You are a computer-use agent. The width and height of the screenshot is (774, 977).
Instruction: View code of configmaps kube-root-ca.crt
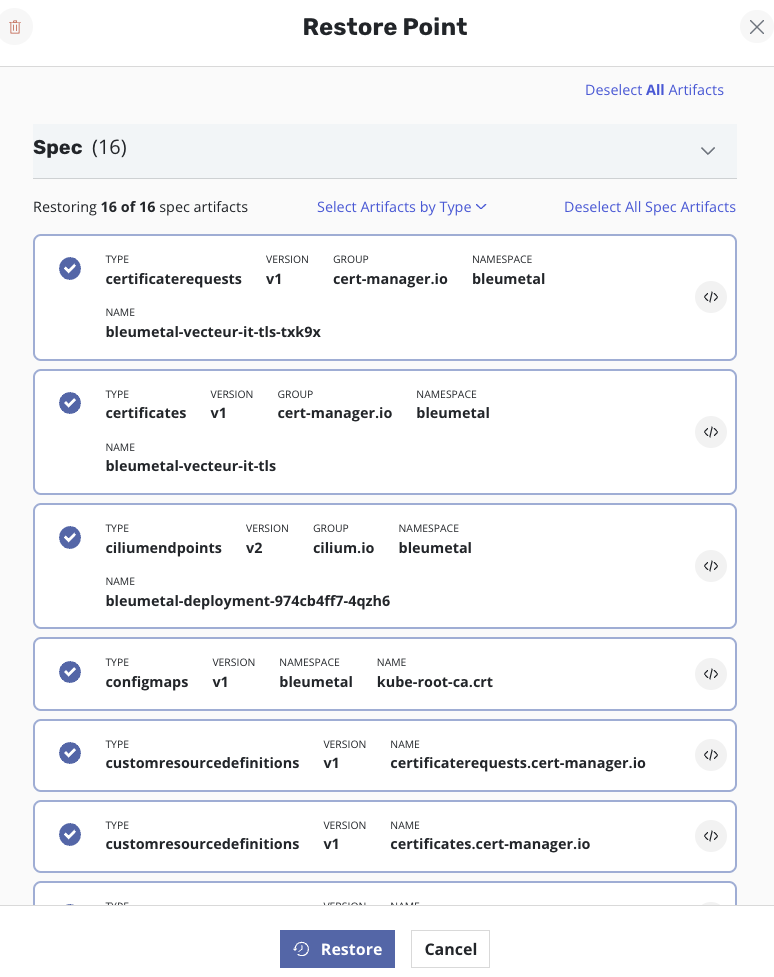pyautogui.click(x=710, y=674)
